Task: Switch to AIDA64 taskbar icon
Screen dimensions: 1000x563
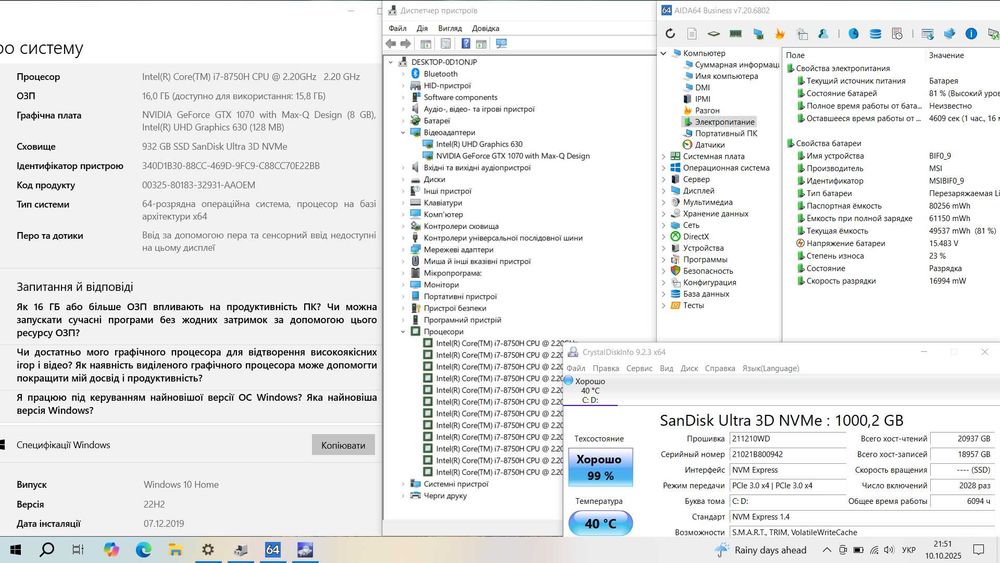Action: 272,550
